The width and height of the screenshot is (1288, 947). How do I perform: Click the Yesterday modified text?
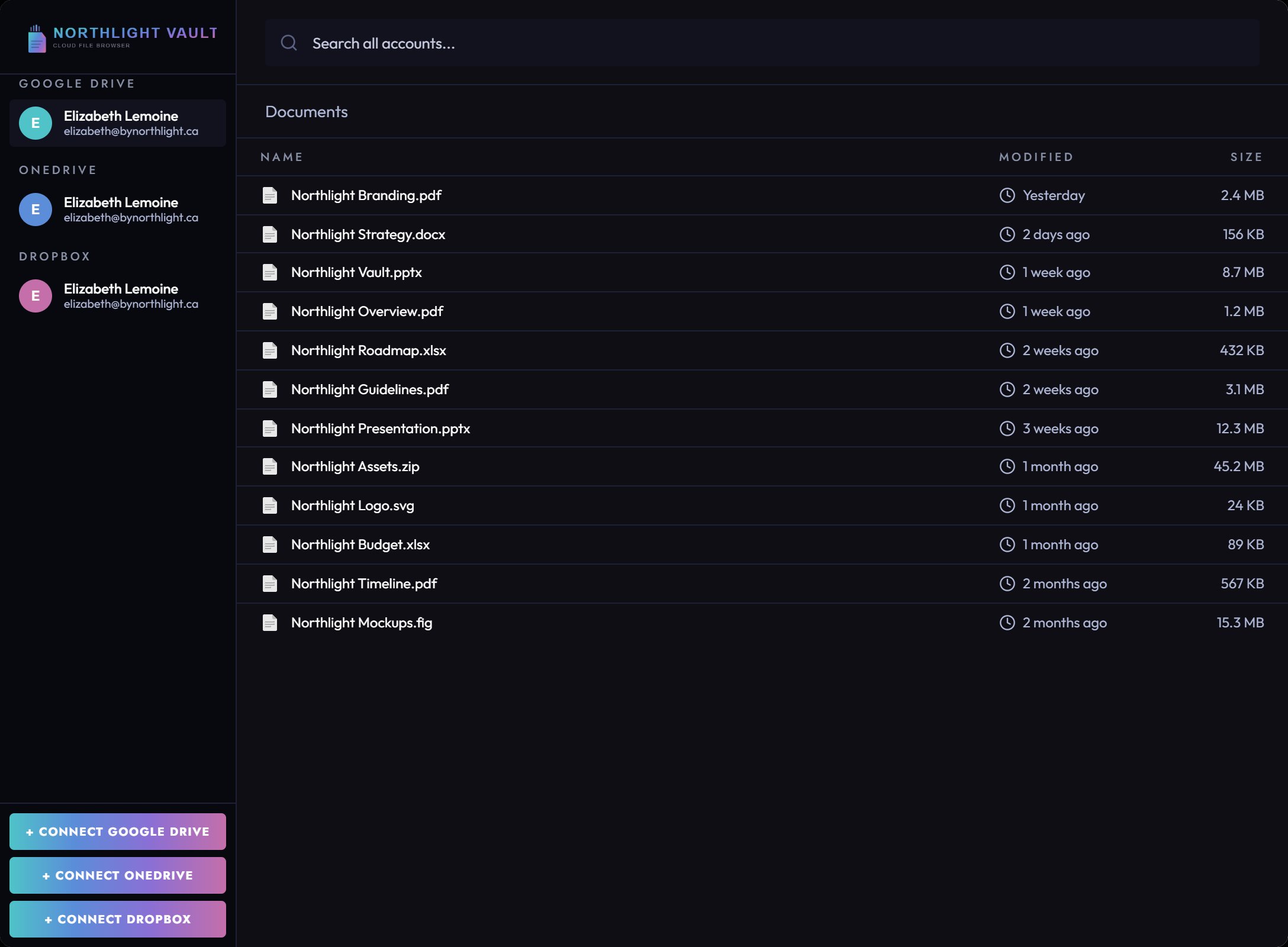(1054, 195)
